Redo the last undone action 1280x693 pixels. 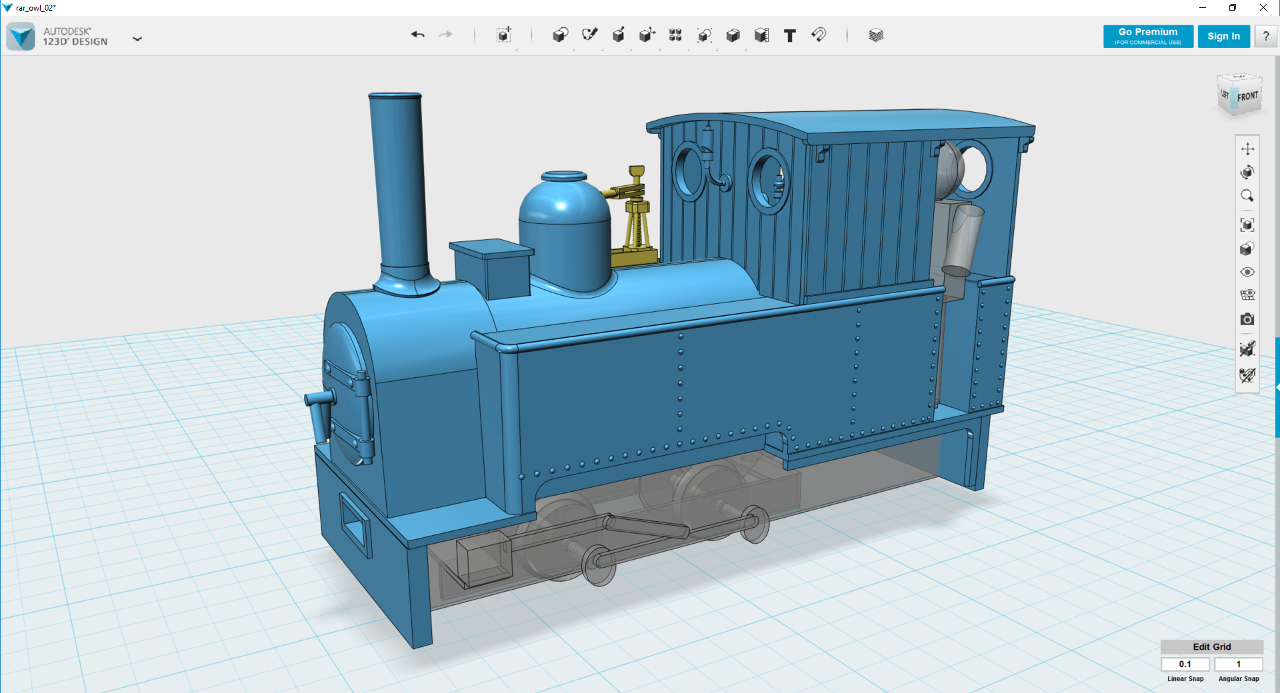click(x=446, y=35)
